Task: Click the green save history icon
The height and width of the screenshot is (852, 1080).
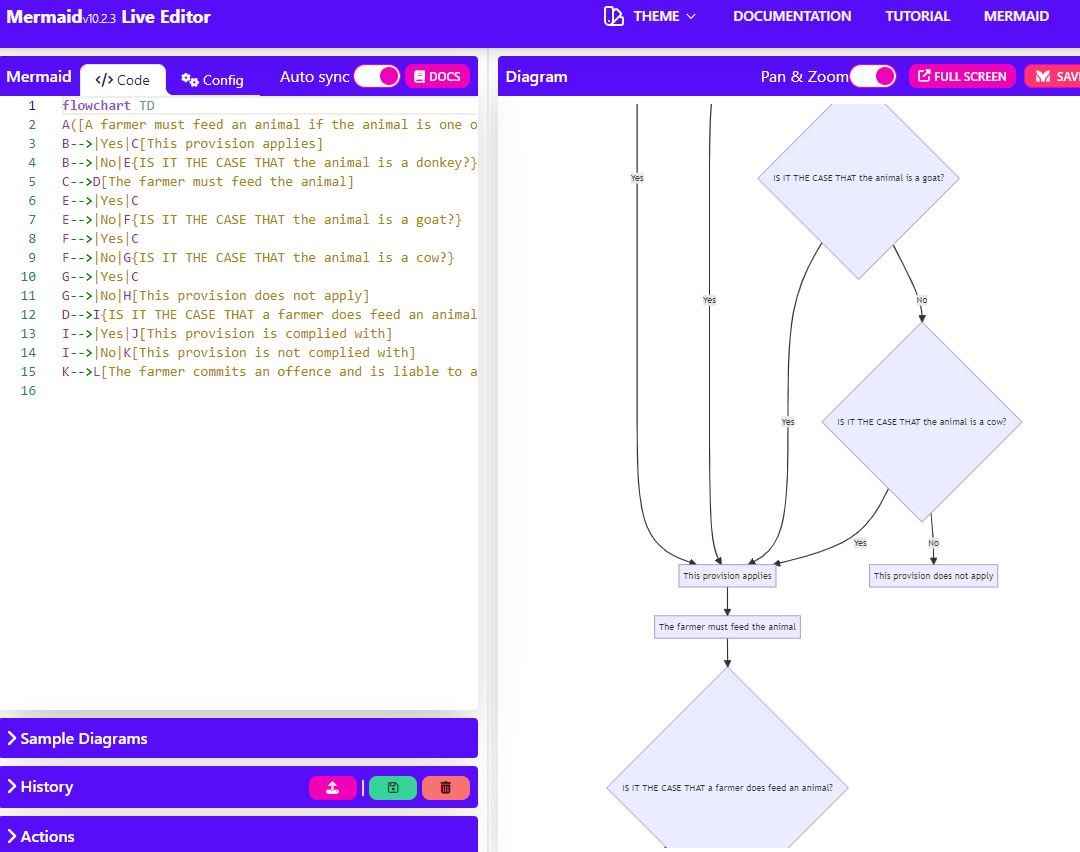Action: tap(393, 788)
